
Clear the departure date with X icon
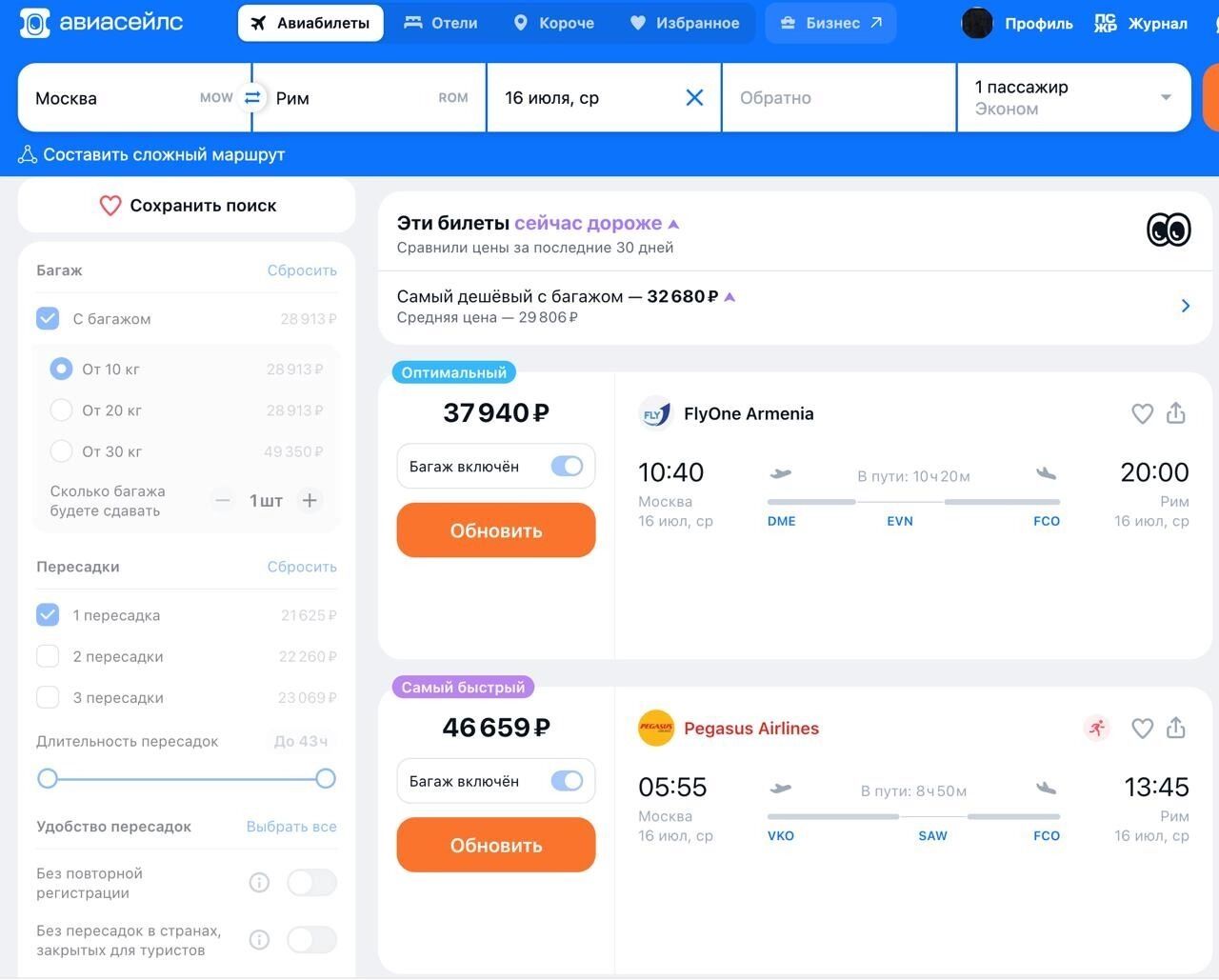click(695, 97)
